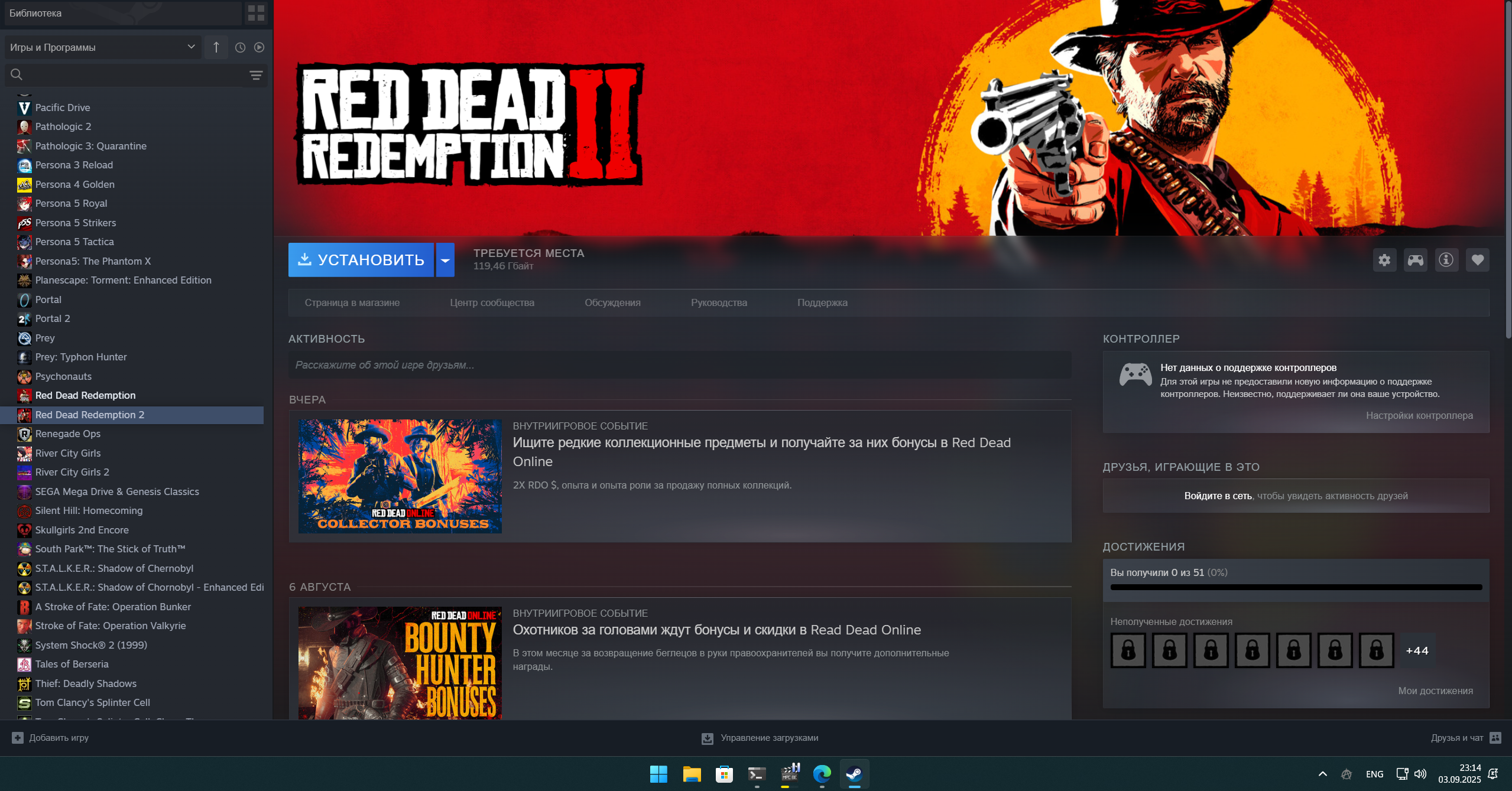Show game info icon
The image size is (1512, 791).
tap(1446, 260)
